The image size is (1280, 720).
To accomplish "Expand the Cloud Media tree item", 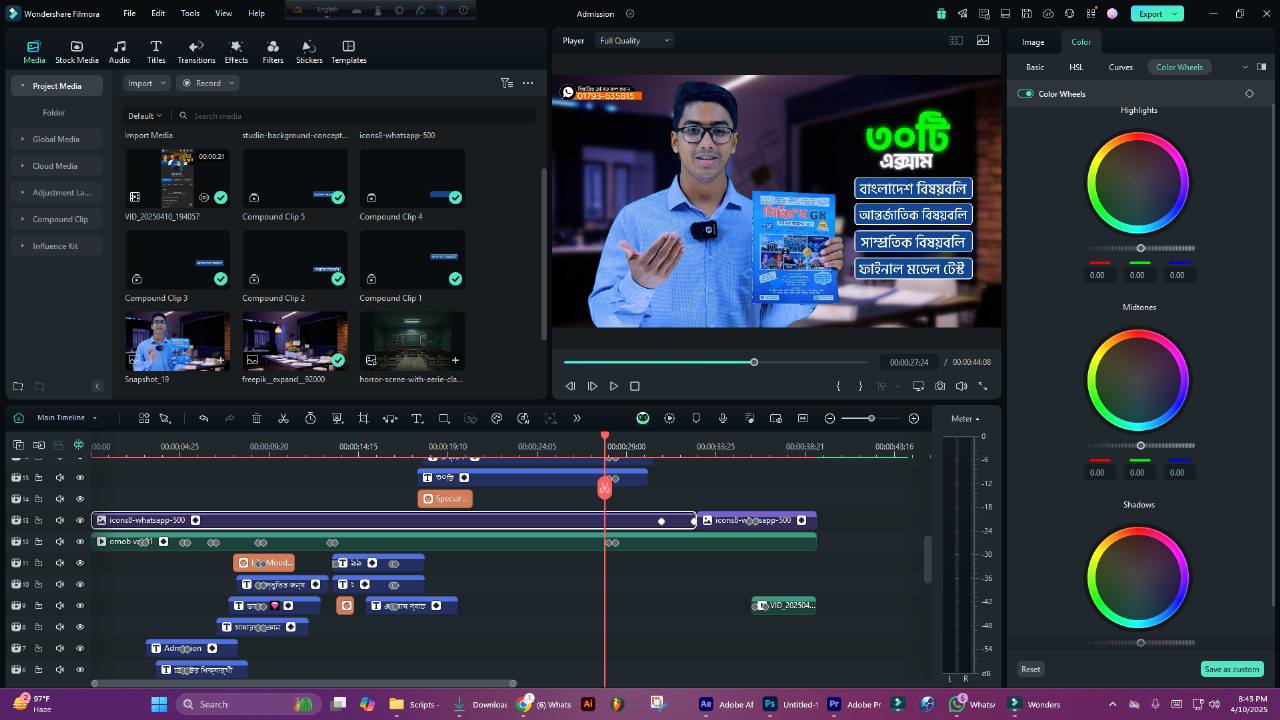I will coord(22,166).
